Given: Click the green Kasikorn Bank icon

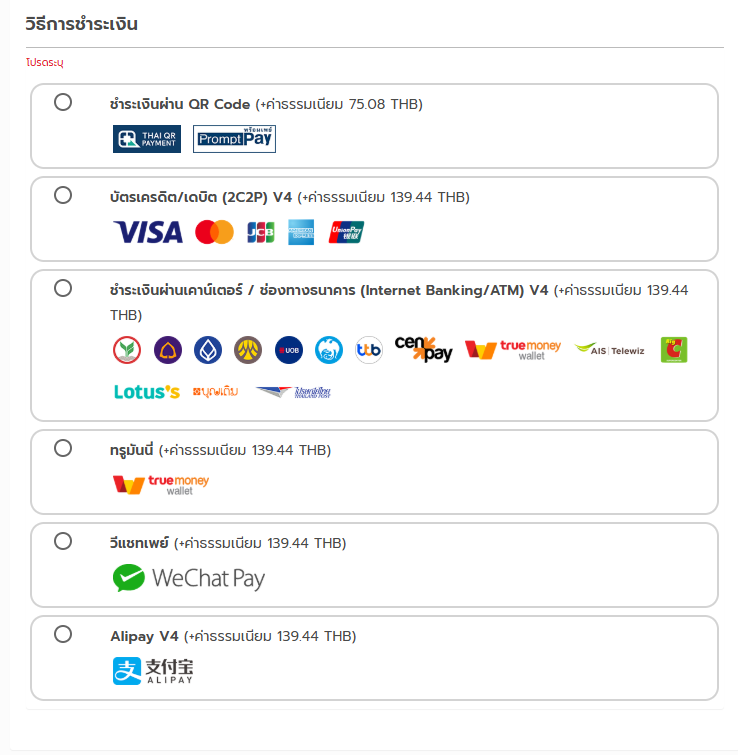Looking at the screenshot, I should (x=127, y=350).
